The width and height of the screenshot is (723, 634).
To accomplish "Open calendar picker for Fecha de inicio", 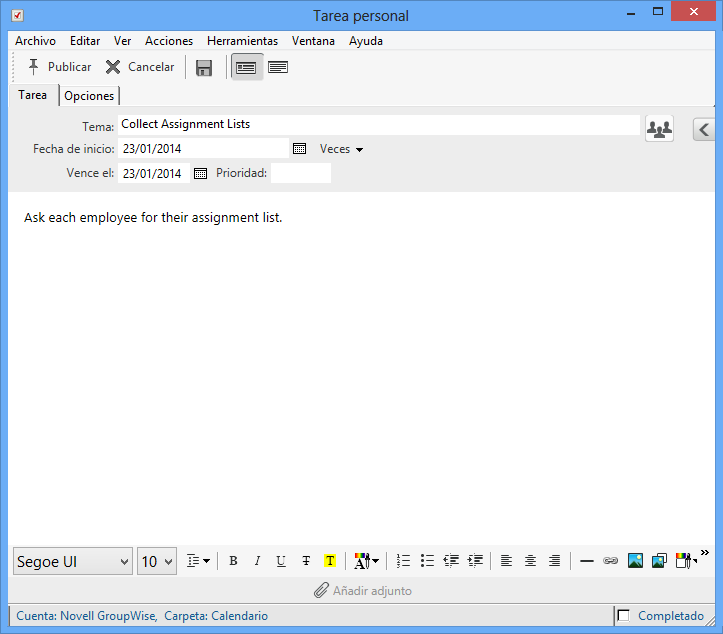I will [x=299, y=149].
